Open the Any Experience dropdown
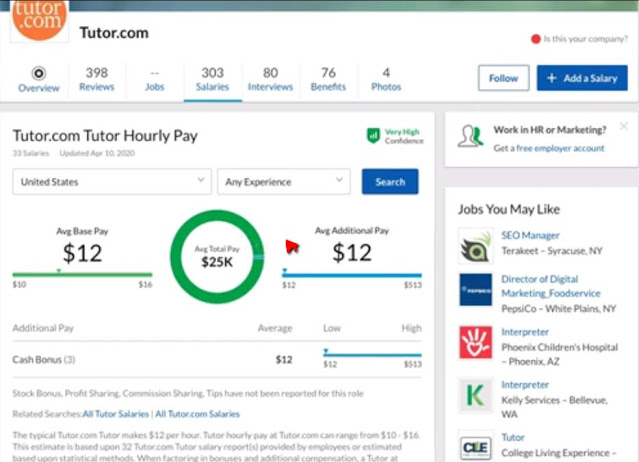Screen dimensions: 639x462 [x=284, y=181]
